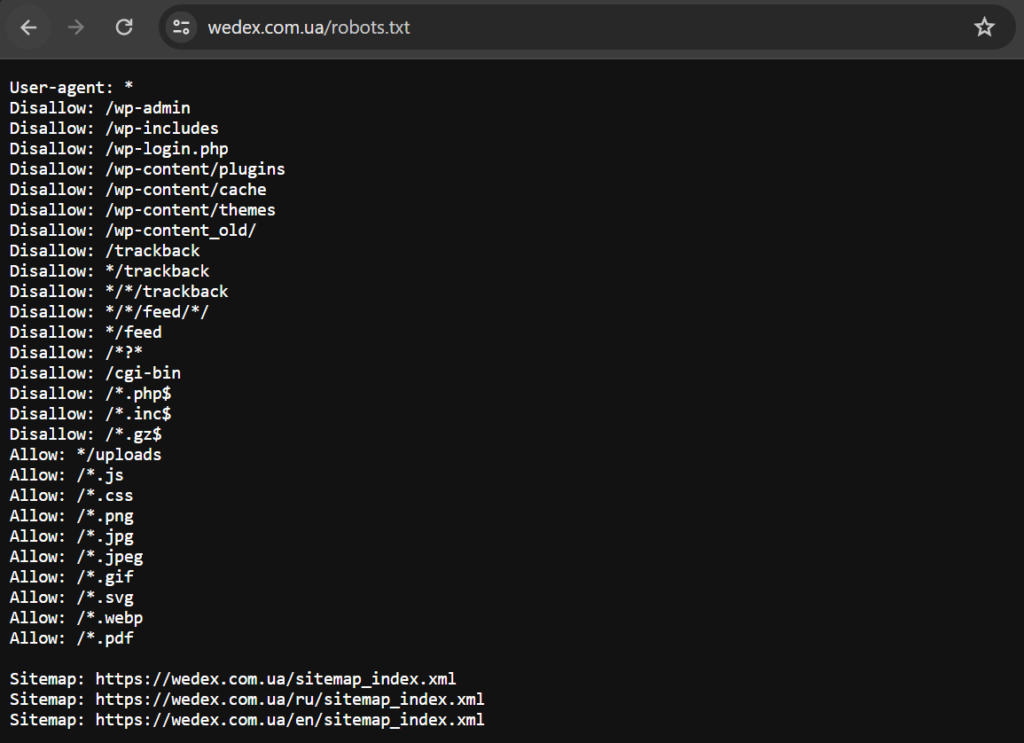1024x743 pixels.
Task: Reload the robots.txt page
Action: pos(124,27)
